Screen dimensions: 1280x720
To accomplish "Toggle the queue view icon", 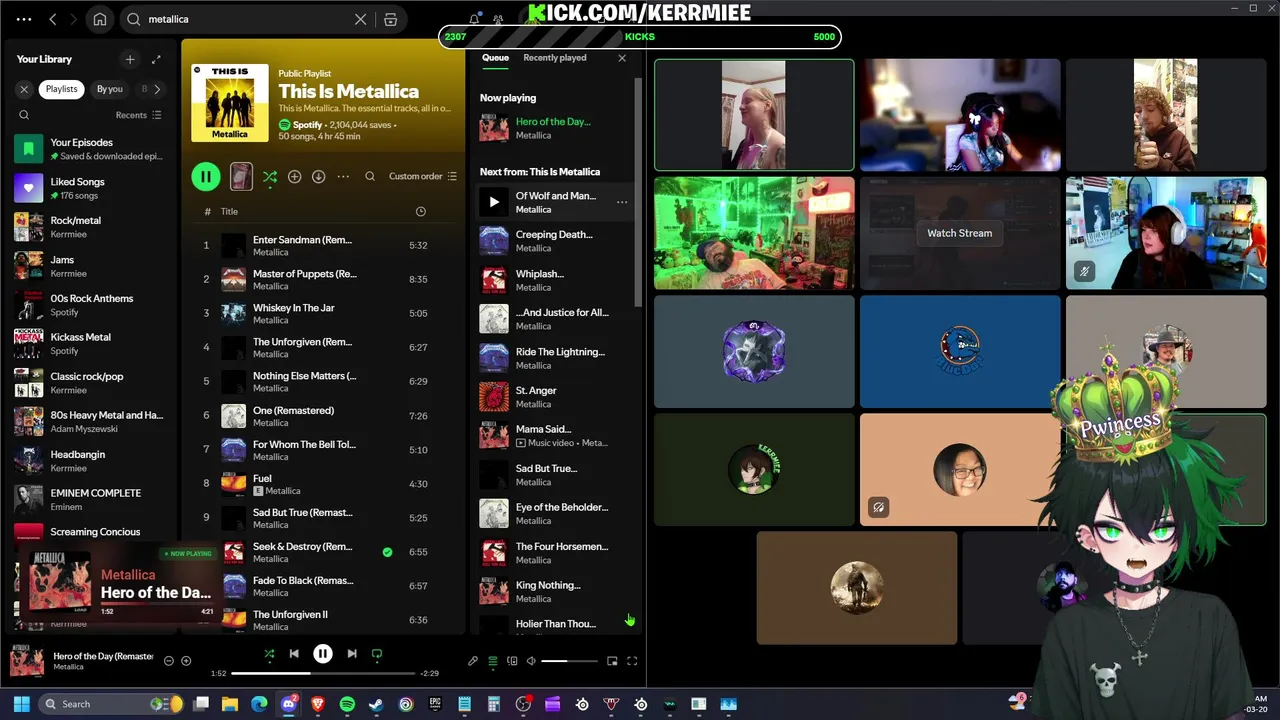I will point(492,661).
